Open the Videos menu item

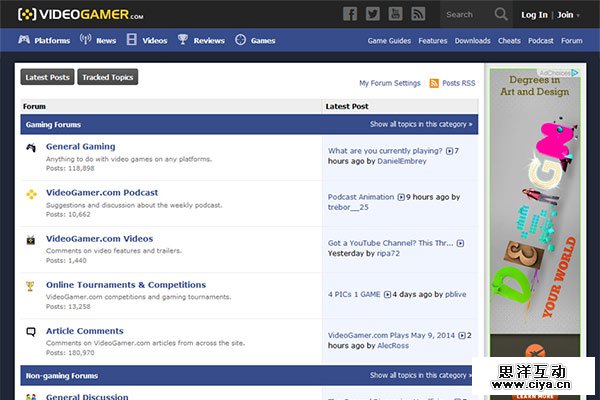point(155,41)
